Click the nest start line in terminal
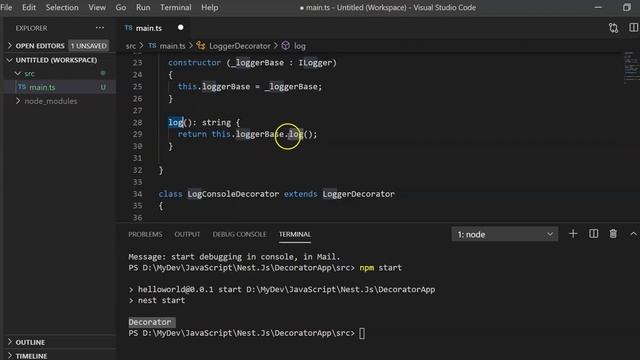 click(x=157, y=300)
